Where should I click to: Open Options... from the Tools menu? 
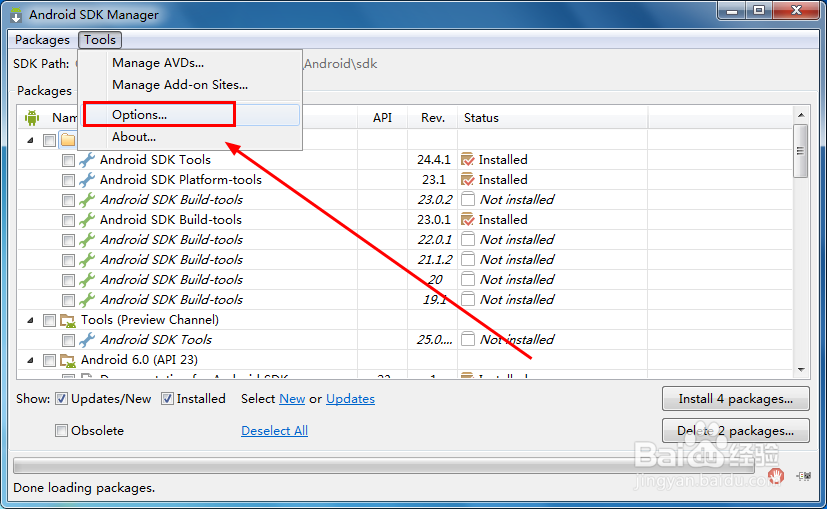(x=139, y=115)
